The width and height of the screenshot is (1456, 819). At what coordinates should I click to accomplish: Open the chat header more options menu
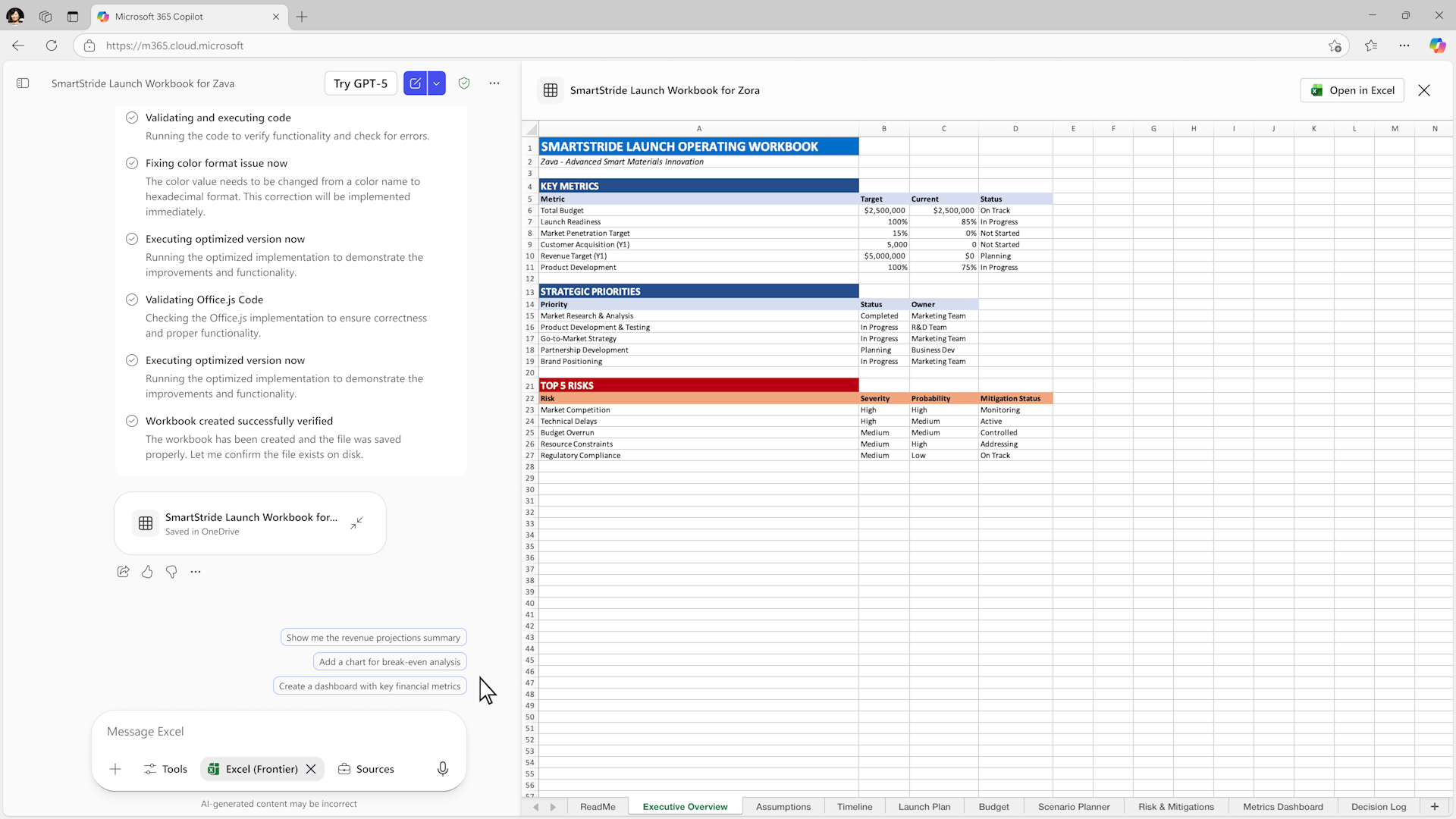point(494,83)
